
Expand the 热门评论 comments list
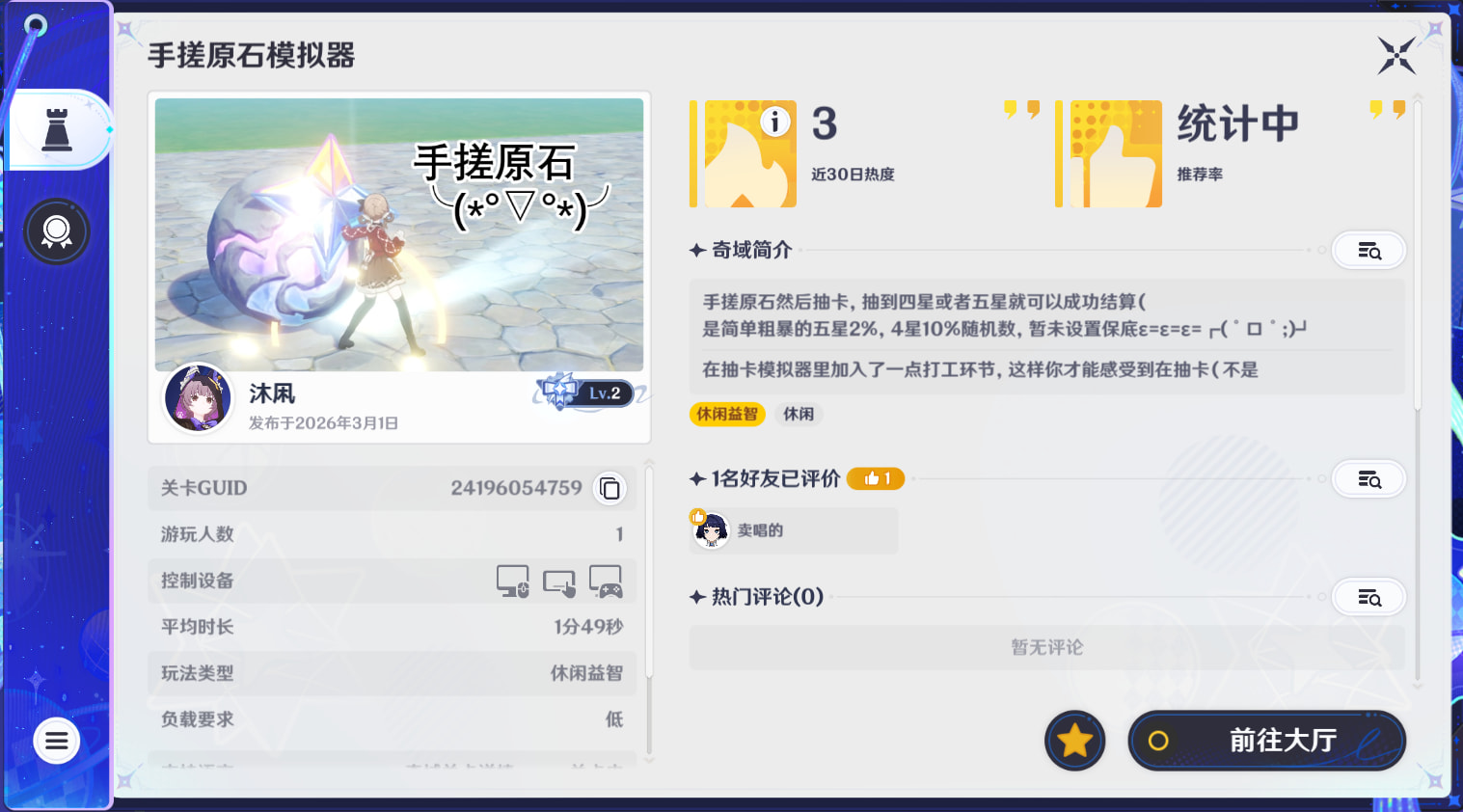point(1368,598)
